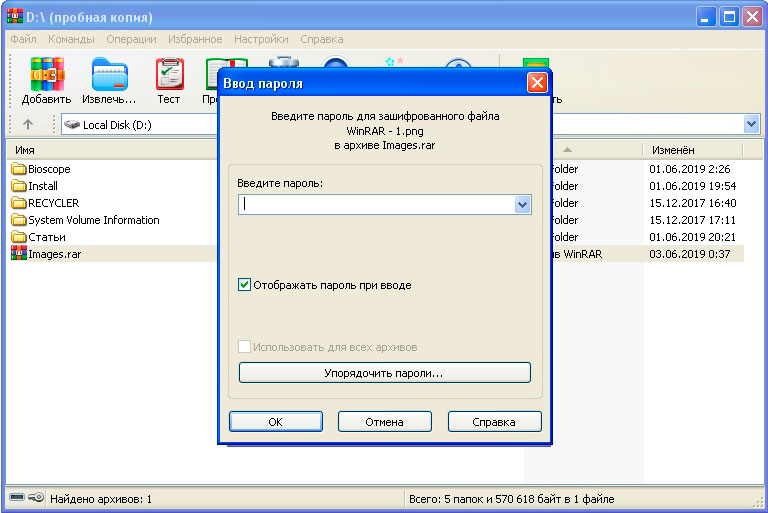Click the key icon in status bar
768x513 pixels.
pos(36,498)
